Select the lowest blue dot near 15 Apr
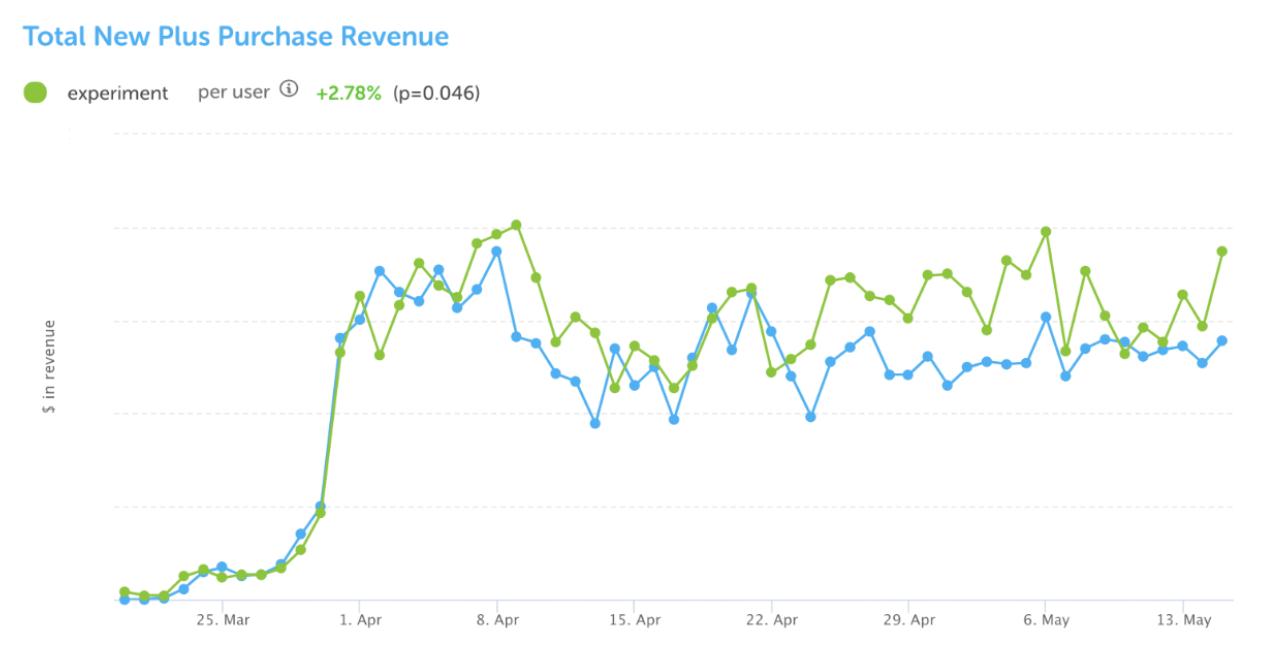The image size is (1278, 654). point(596,423)
